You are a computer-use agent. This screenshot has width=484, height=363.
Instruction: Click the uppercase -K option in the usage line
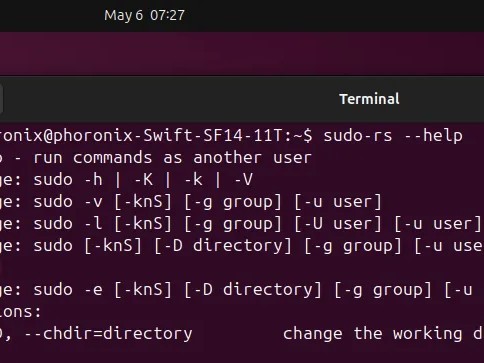143,180
